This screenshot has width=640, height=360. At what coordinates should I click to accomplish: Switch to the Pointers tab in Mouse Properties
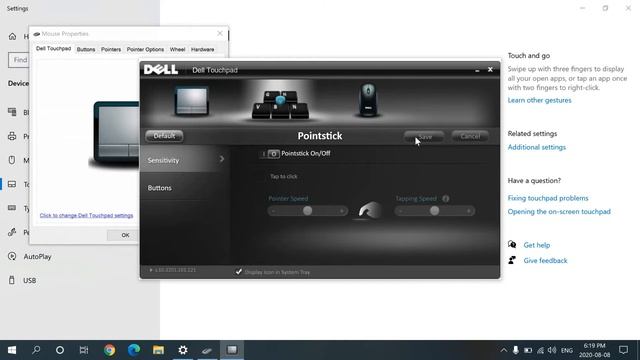point(111,49)
